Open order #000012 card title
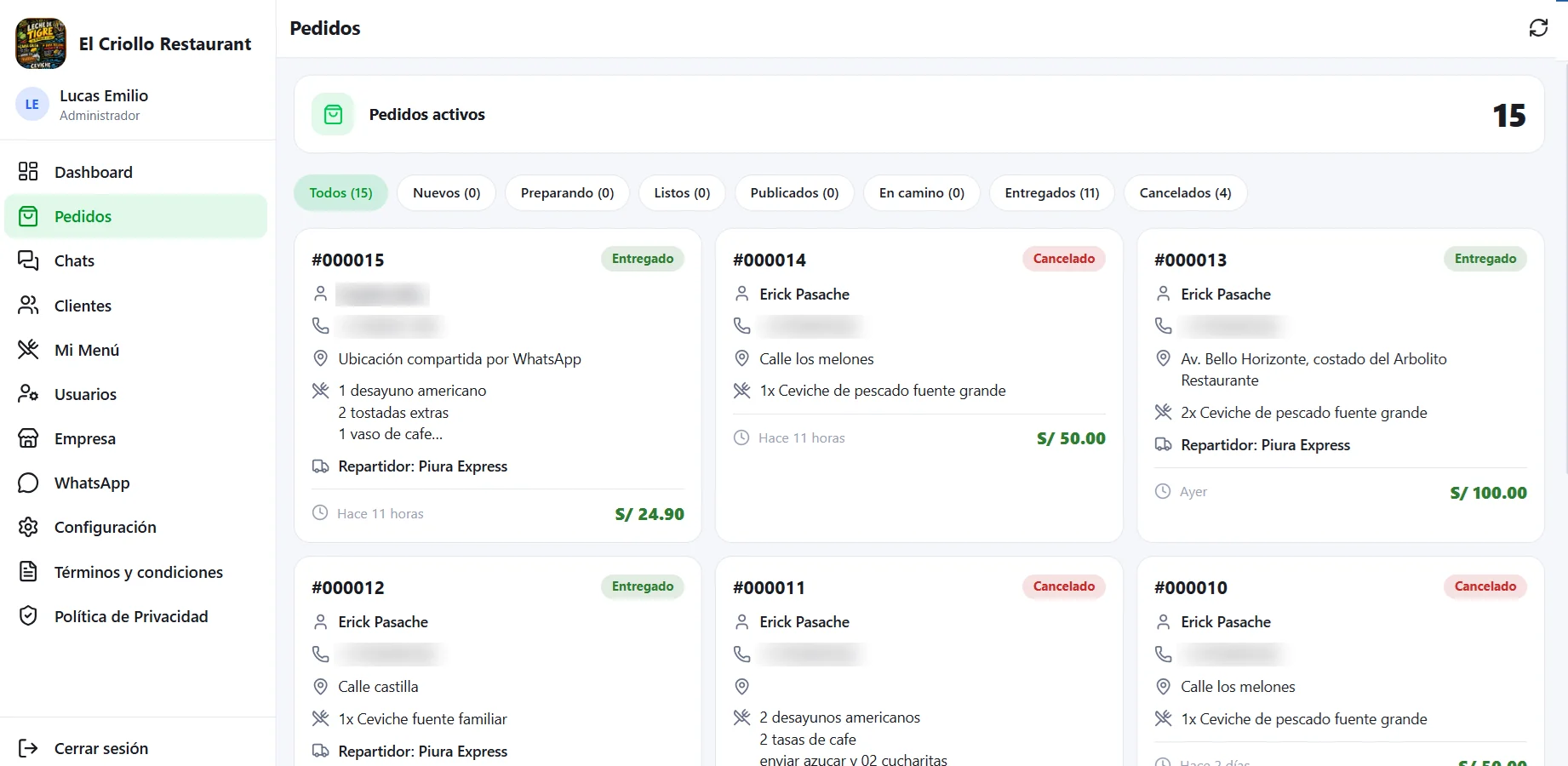Screen dimensions: 1568x766 [348, 588]
